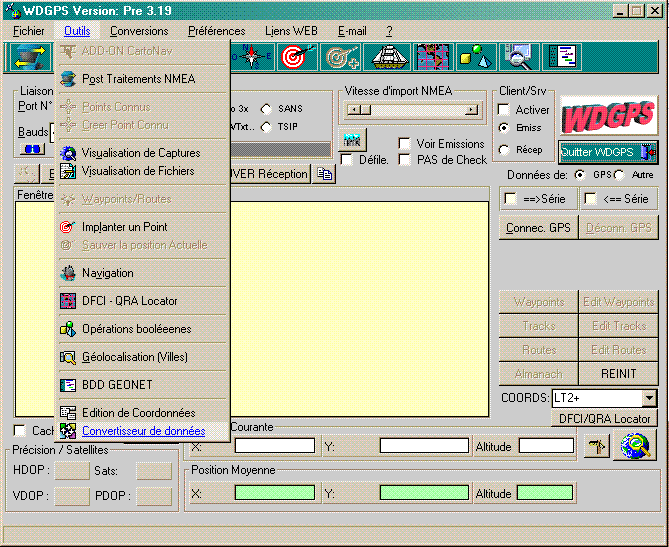The height and width of the screenshot is (547, 669).
Task: Choose Convertisseur de données menu entry
Action: [x=143, y=431]
